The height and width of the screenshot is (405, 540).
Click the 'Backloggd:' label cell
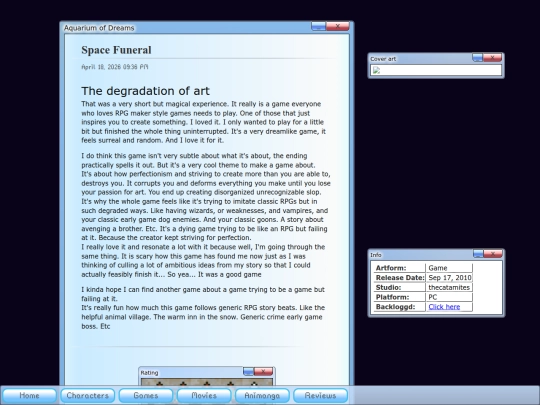tap(399, 307)
